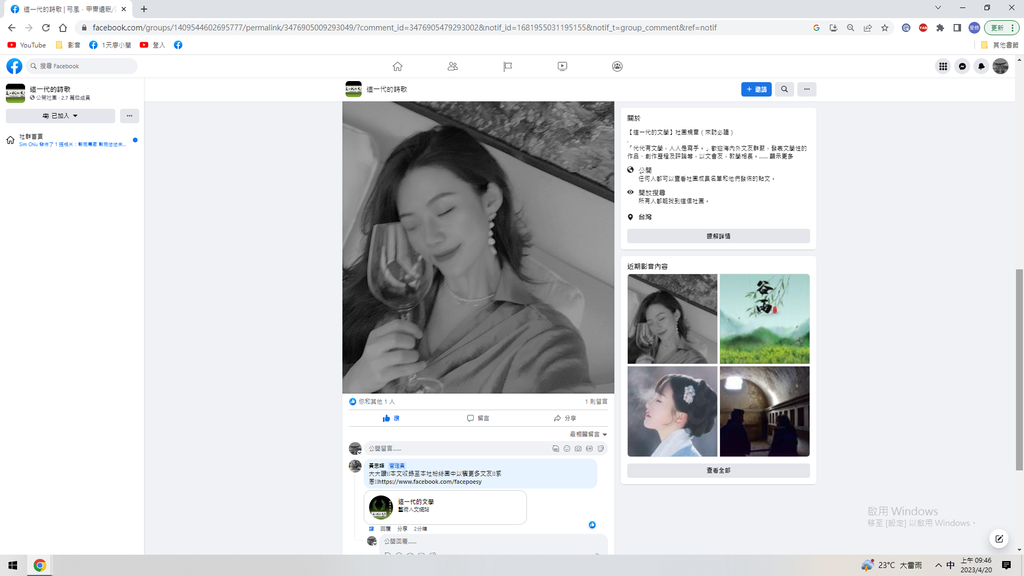Click the 查看全部 see all button

718,470
